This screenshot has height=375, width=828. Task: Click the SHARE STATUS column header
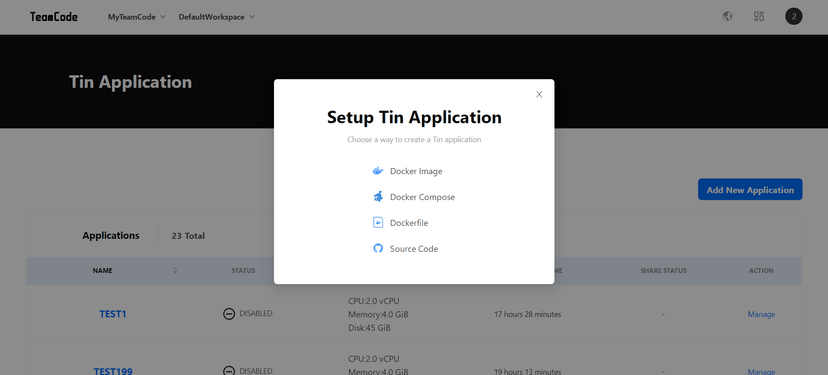(663, 270)
